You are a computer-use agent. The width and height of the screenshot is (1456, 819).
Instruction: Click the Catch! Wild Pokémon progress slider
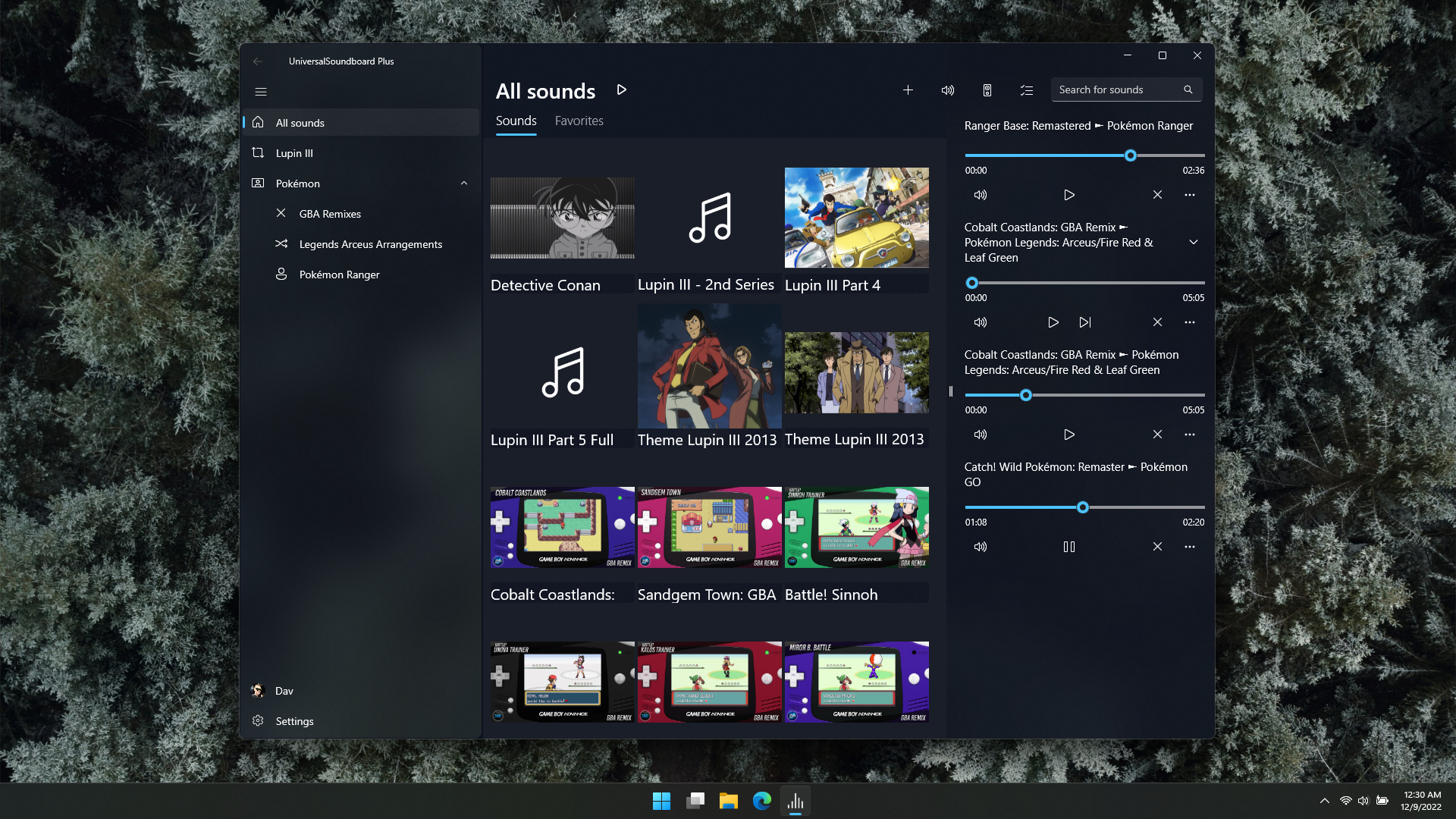pos(1083,507)
